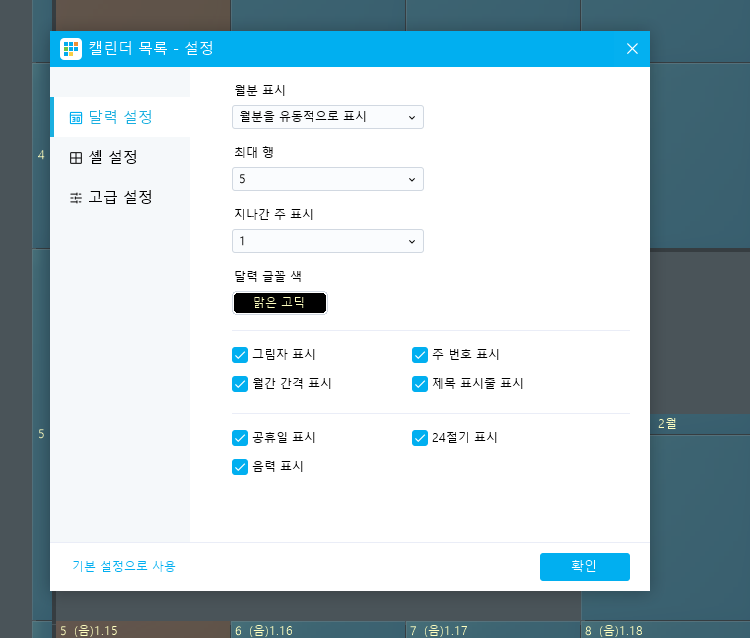Confirm settings with 확인 button

pyautogui.click(x=585, y=567)
